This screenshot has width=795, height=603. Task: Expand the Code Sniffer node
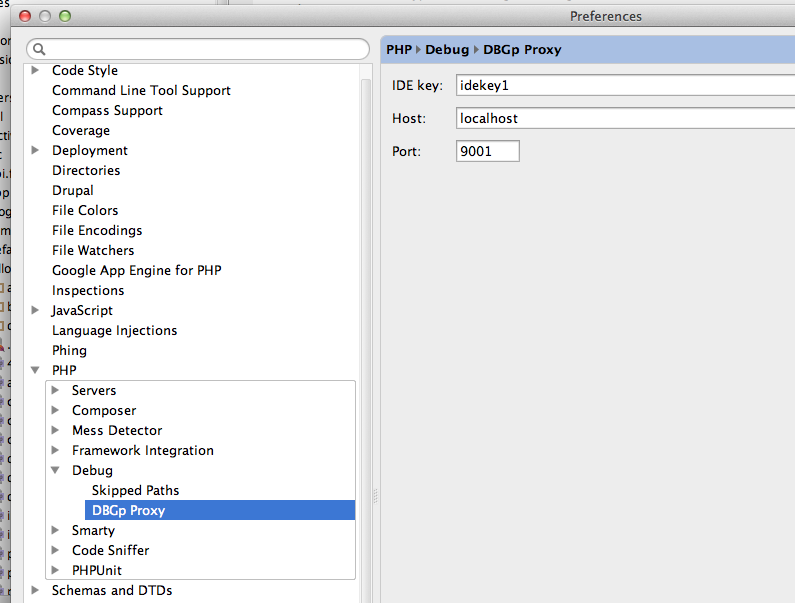[x=55, y=550]
